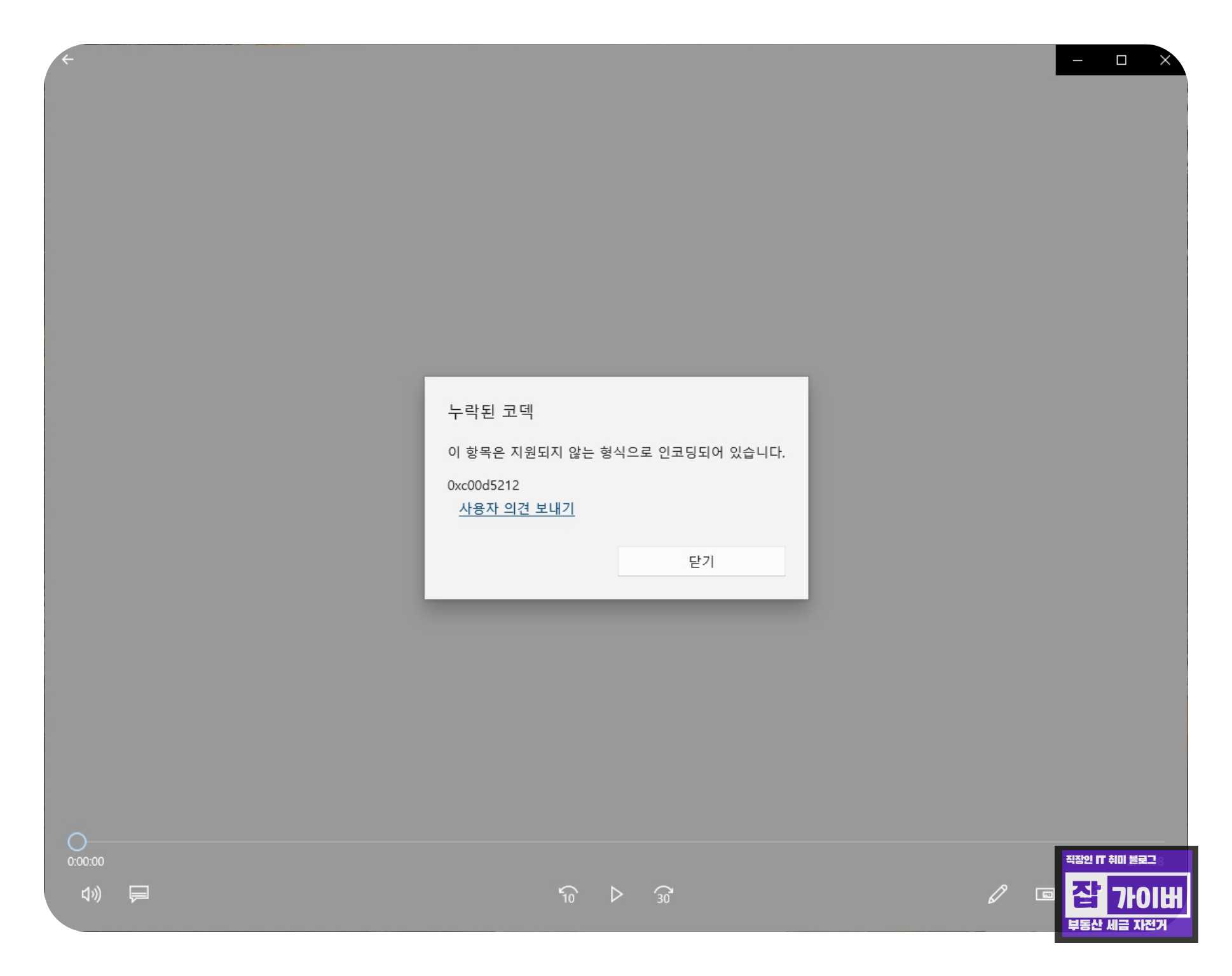Open the subtitles and captions icon
Viewport: 1232px width, 976px height.
click(x=139, y=895)
